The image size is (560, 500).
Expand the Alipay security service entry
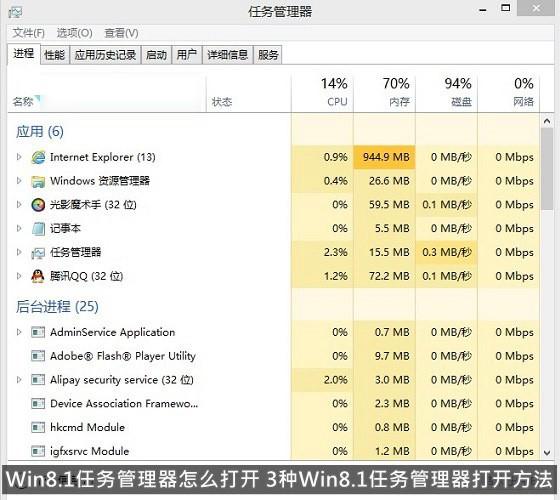pyautogui.click(x=19, y=380)
